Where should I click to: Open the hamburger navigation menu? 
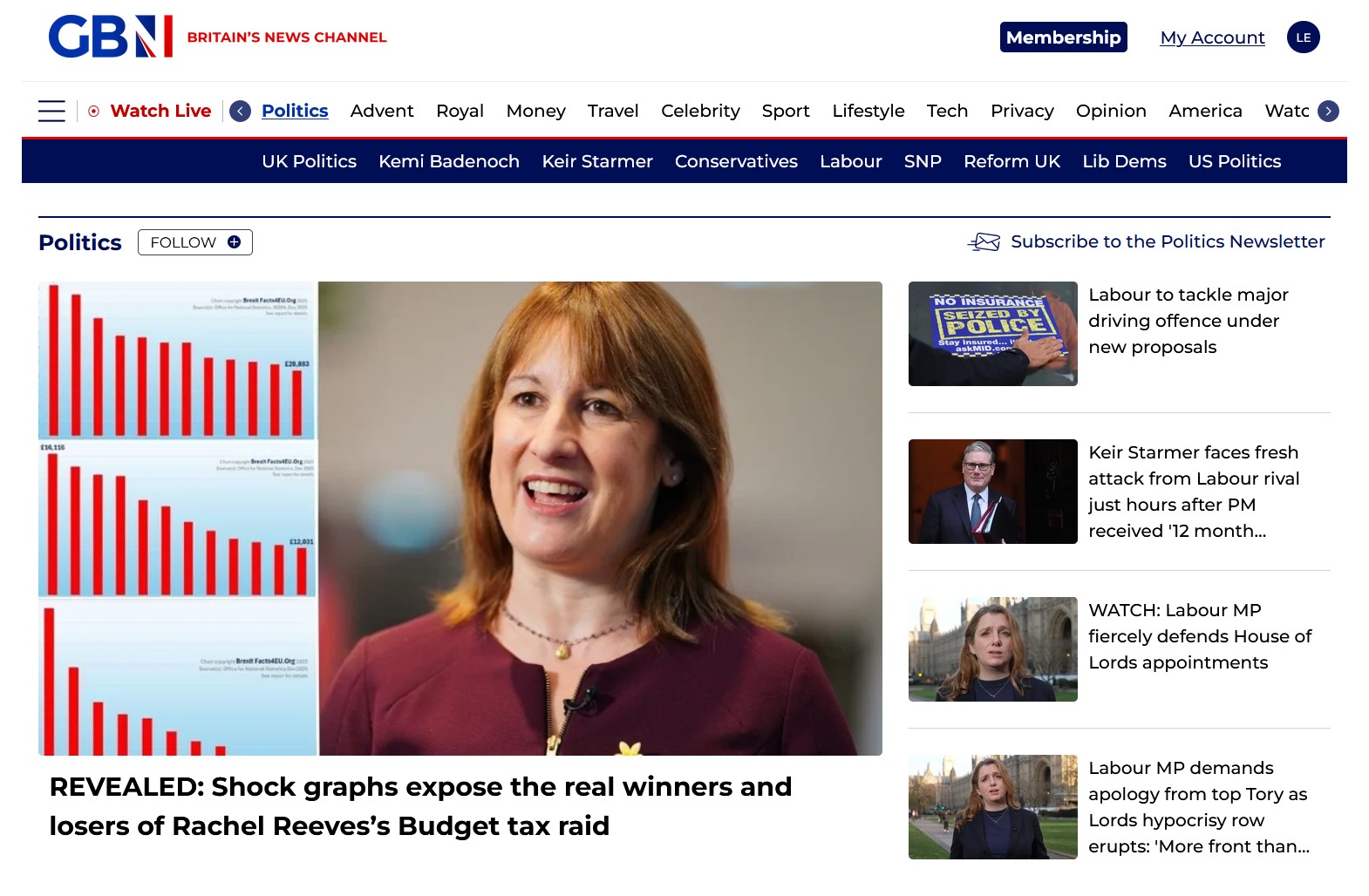tap(51, 111)
